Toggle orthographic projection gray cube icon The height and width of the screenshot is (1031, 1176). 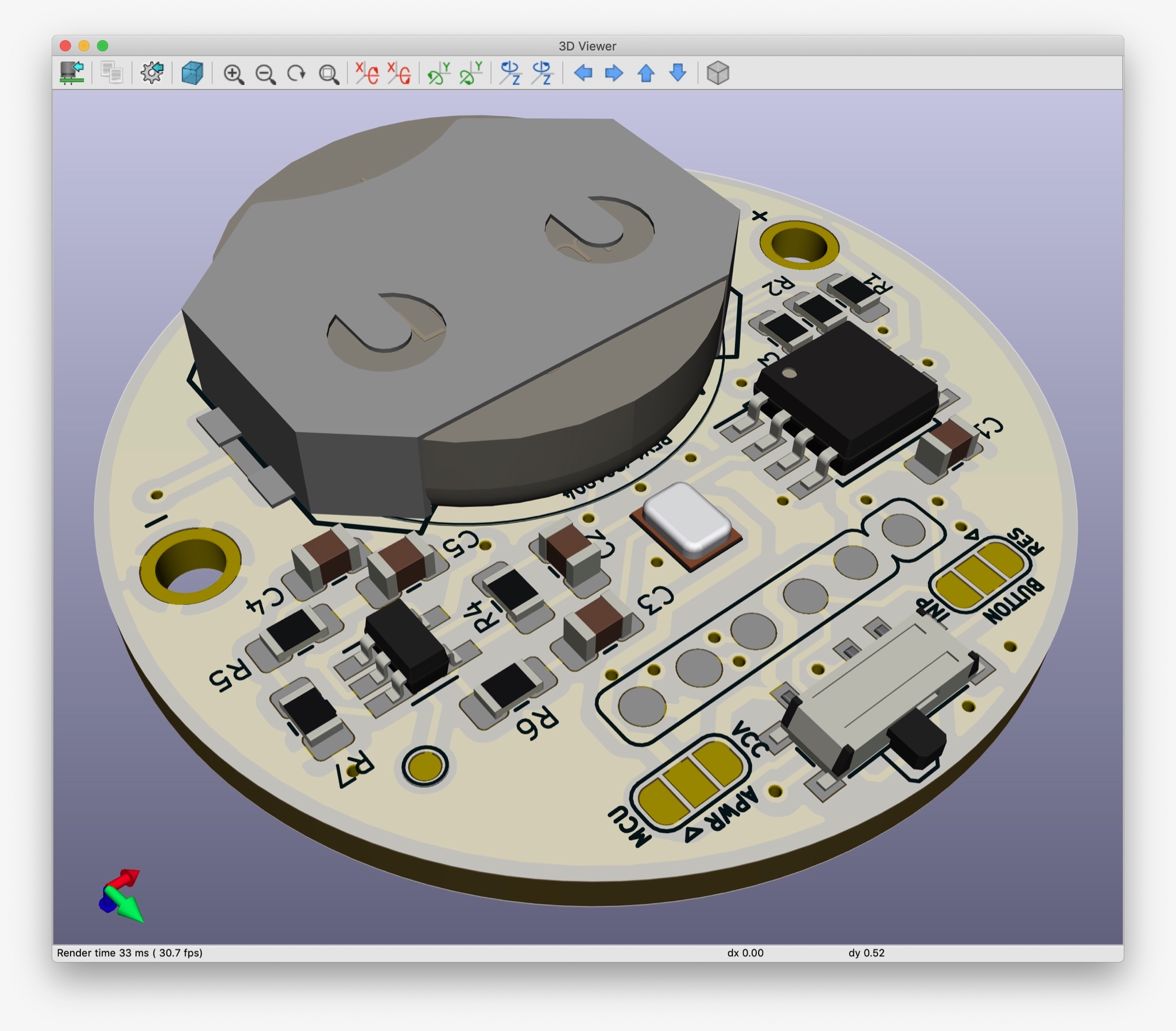click(x=717, y=73)
